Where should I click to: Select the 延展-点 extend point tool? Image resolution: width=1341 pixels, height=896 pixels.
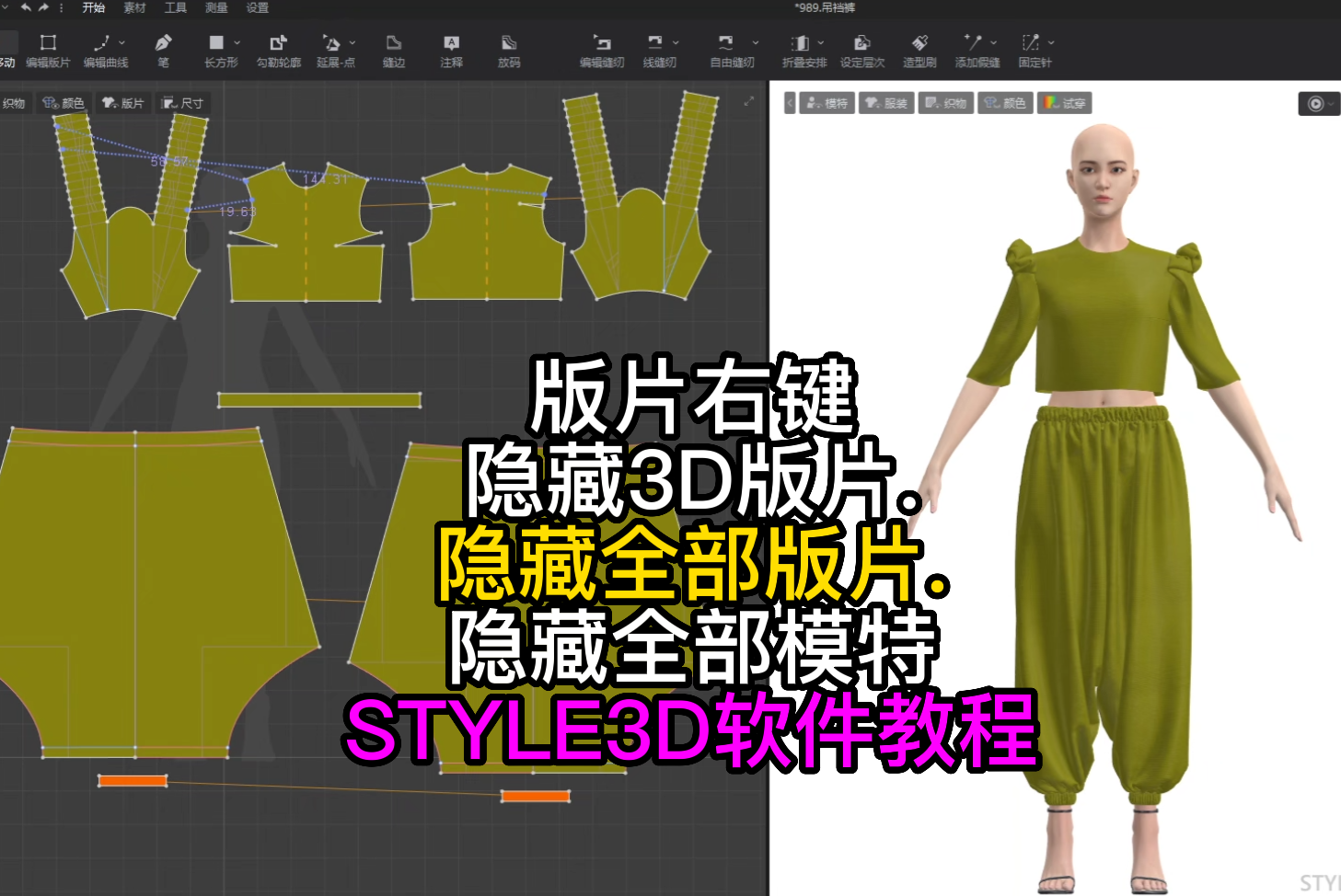[334, 51]
